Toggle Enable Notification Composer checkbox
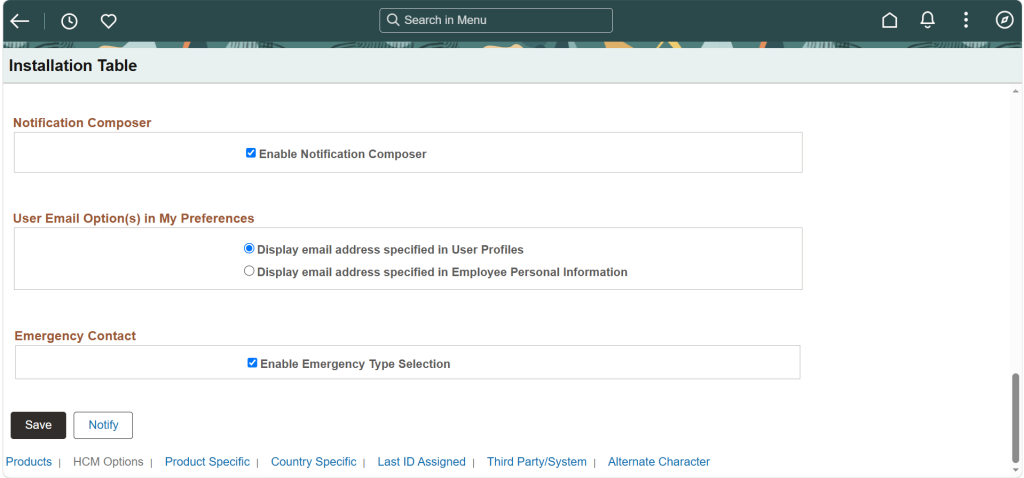The image size is (1024, 478). 251,153
